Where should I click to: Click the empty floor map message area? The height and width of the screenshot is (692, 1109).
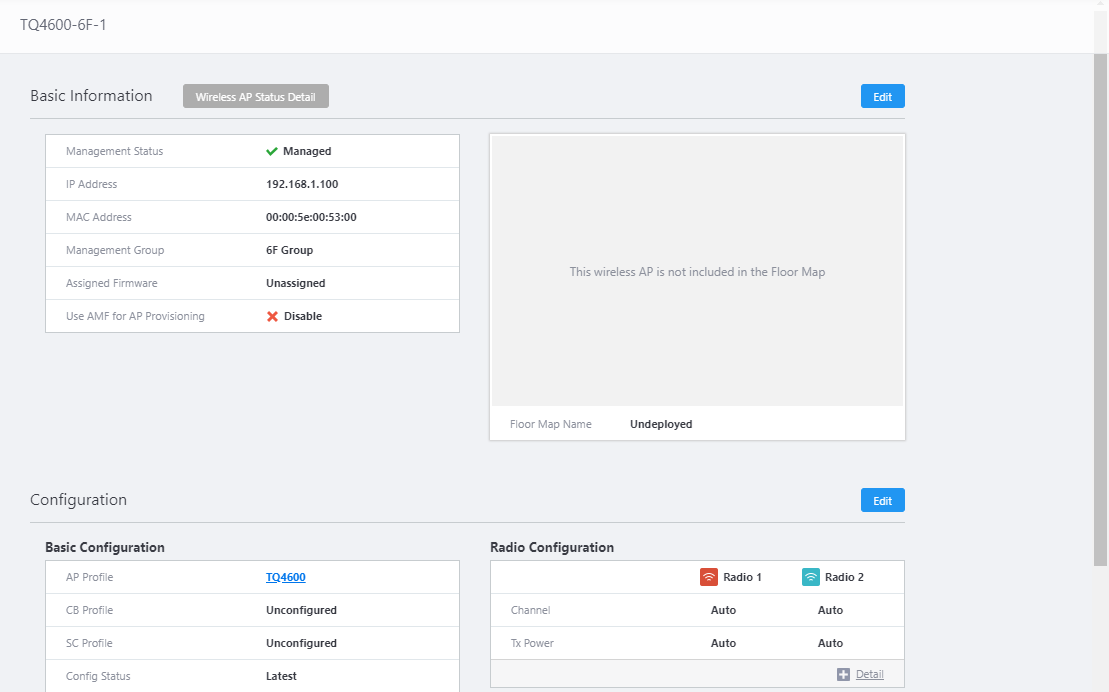[x=697, y=272]
